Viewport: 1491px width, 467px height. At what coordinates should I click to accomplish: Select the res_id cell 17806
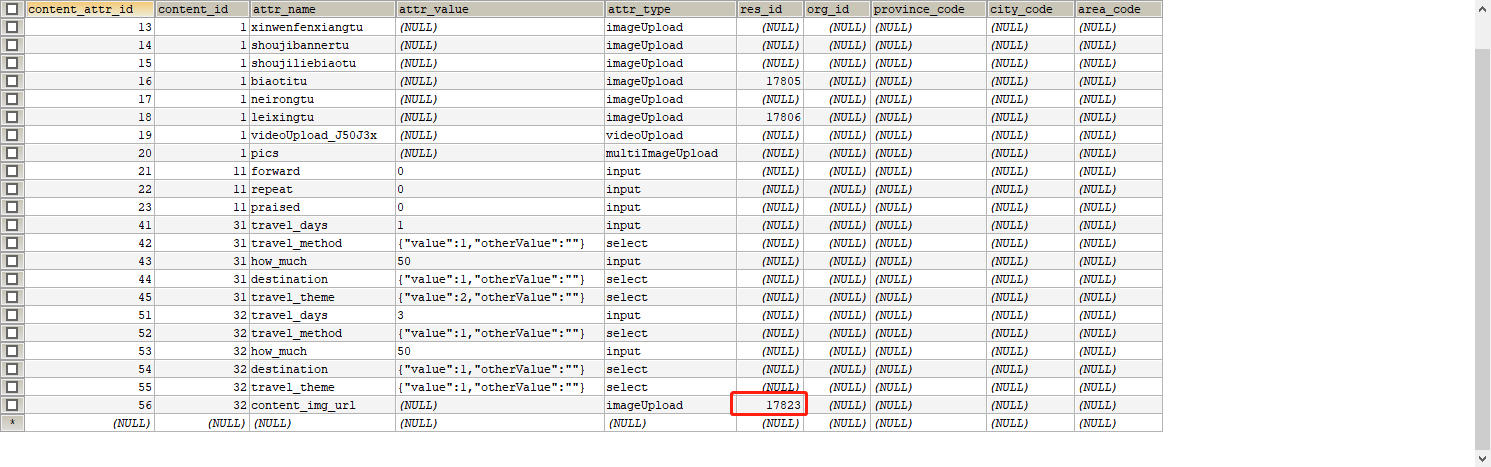point(770,117)
